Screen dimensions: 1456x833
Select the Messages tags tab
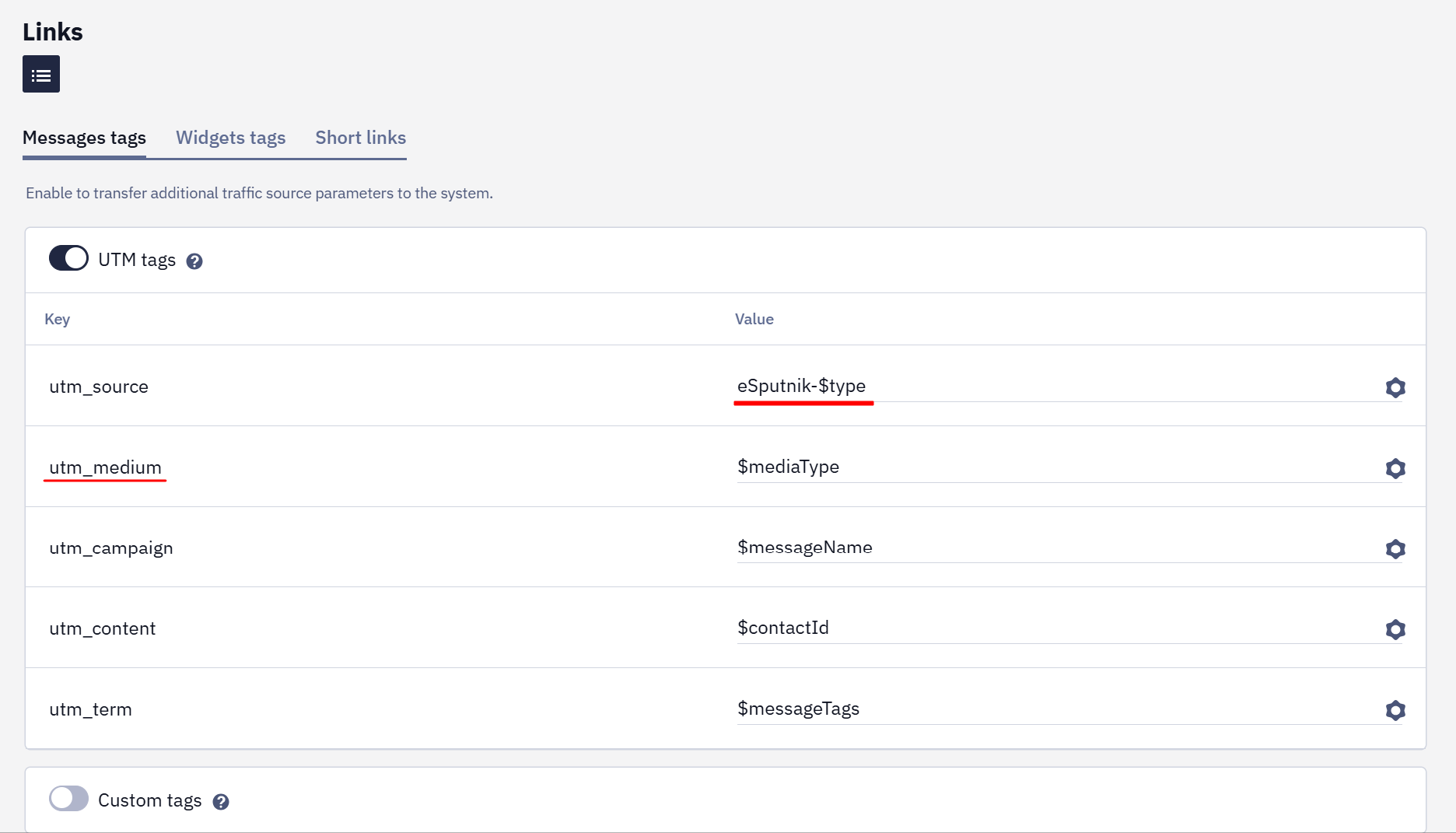click(84, 138)
